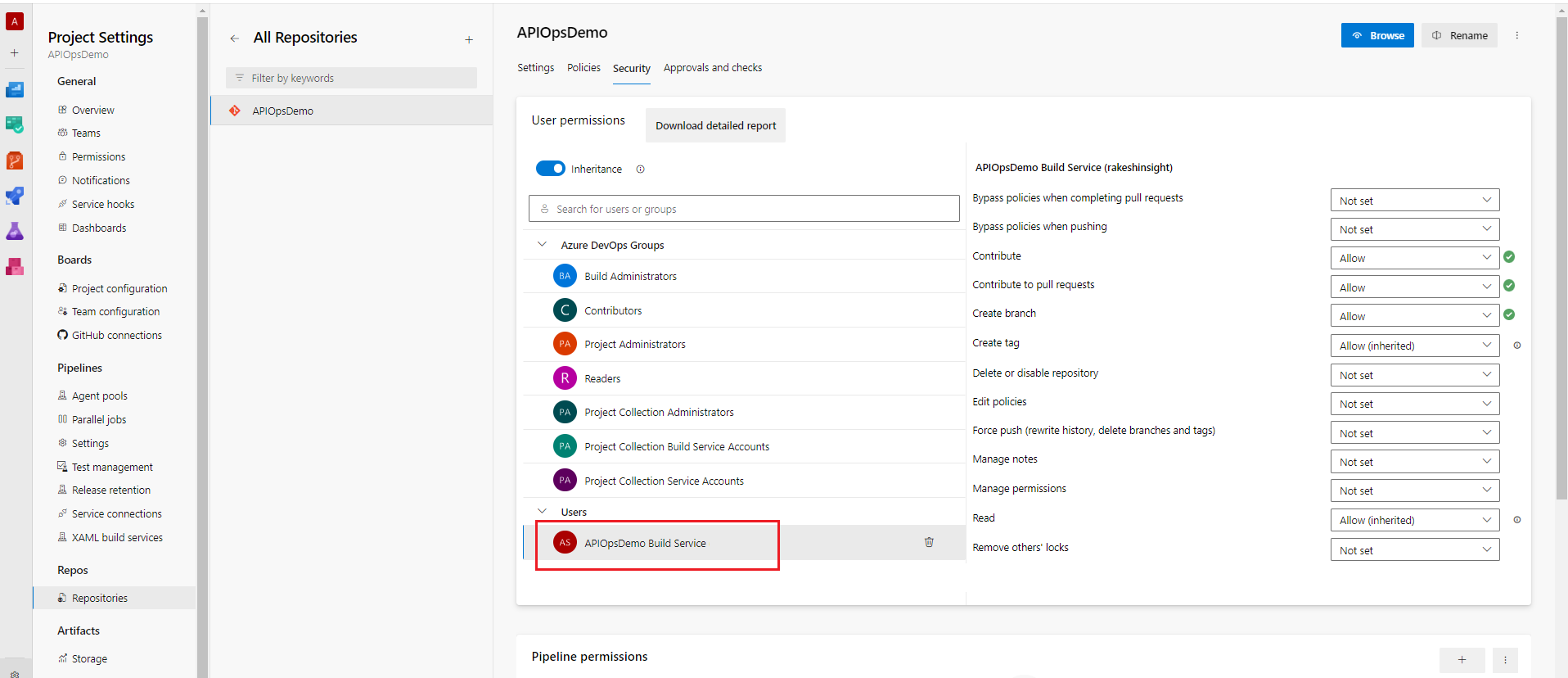Select APIOpsDemo Build Service user
The image size is (1568, 678).
pyautogui.click(x=744, y=543)
